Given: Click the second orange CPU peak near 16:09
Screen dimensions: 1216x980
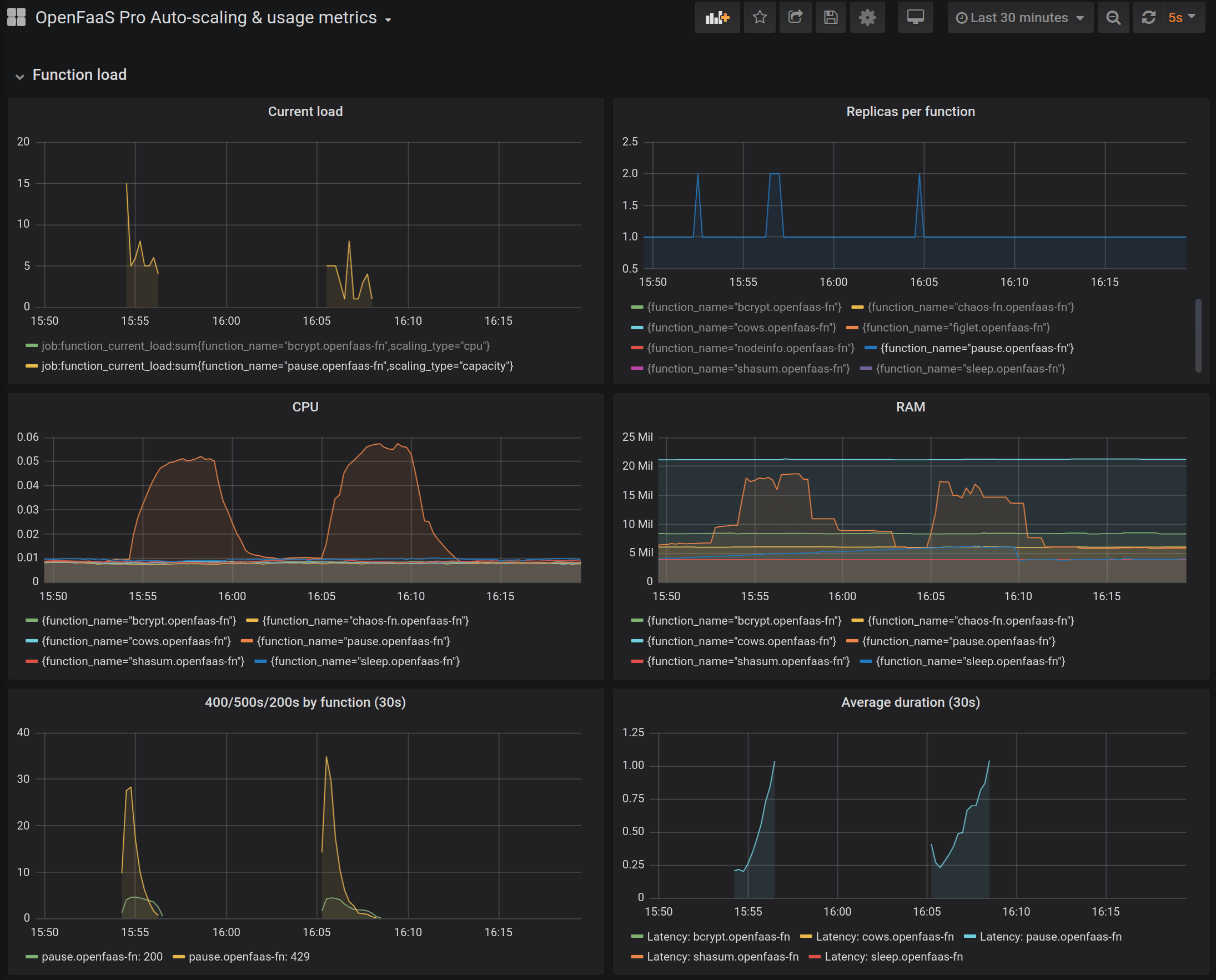Looking at the screenshot, I should (x=398, y=445).
